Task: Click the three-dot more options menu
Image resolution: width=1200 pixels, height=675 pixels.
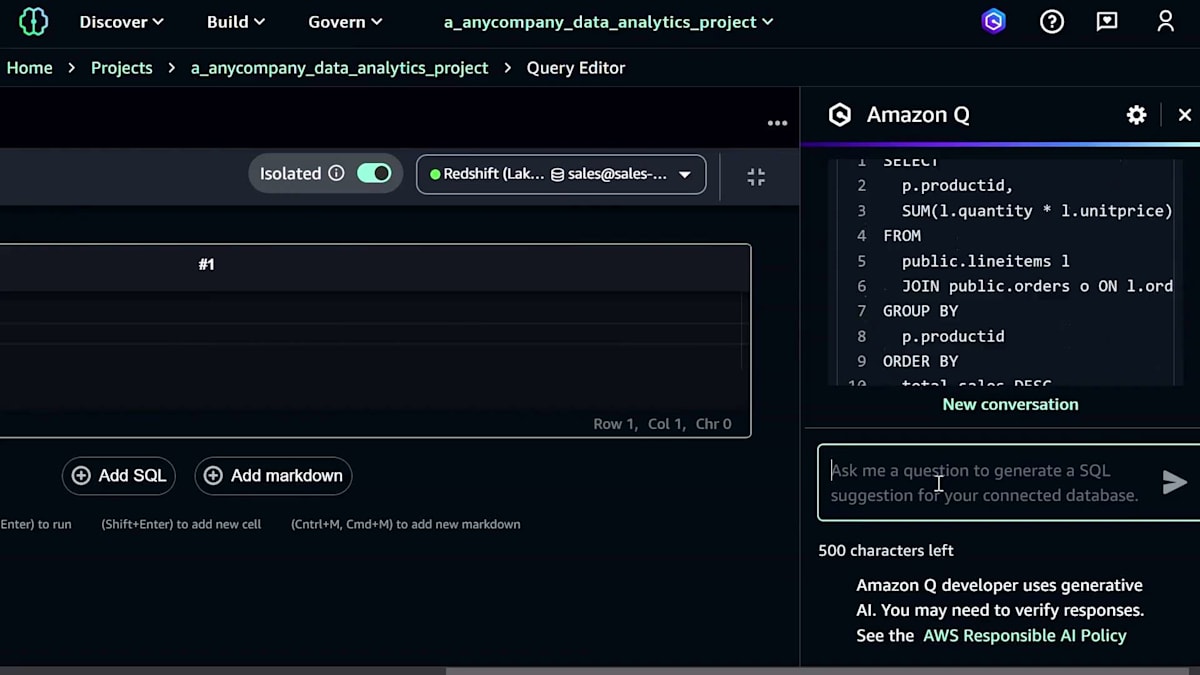Action: pyautogui.click(x=777, y=123)
